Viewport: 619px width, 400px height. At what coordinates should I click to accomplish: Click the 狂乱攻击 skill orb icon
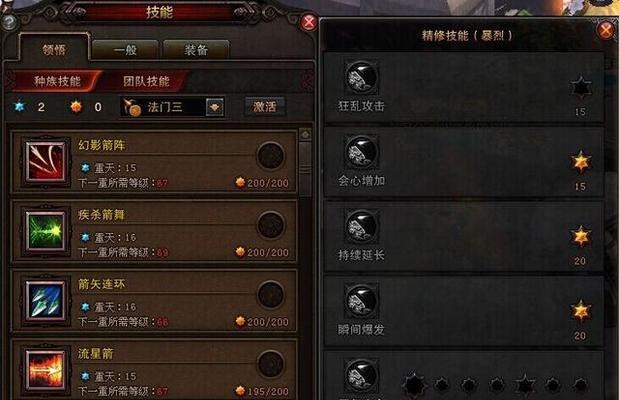click(x=361, y=77)
